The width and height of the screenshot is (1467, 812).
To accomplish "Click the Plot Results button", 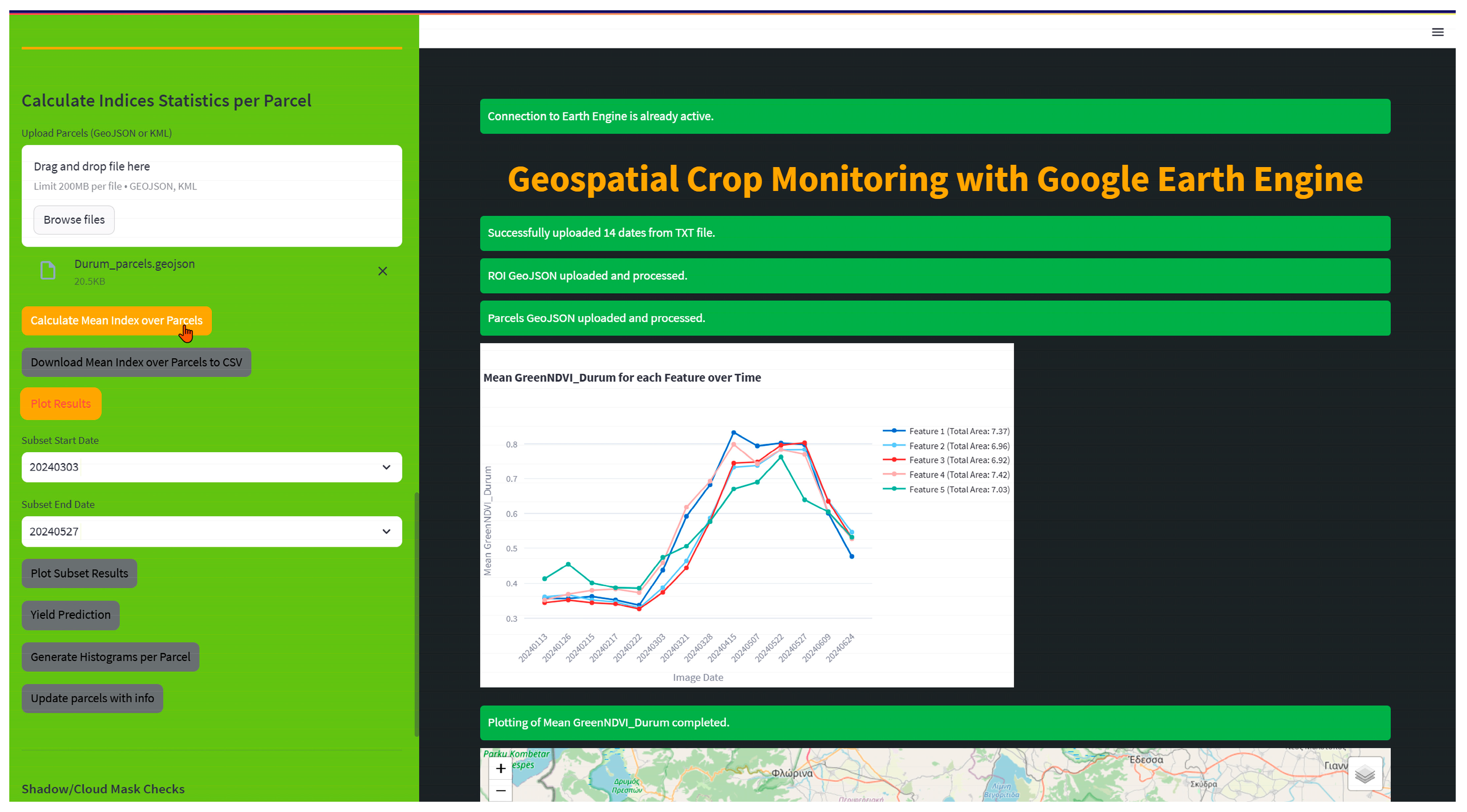I will click(x=61, y=404).
